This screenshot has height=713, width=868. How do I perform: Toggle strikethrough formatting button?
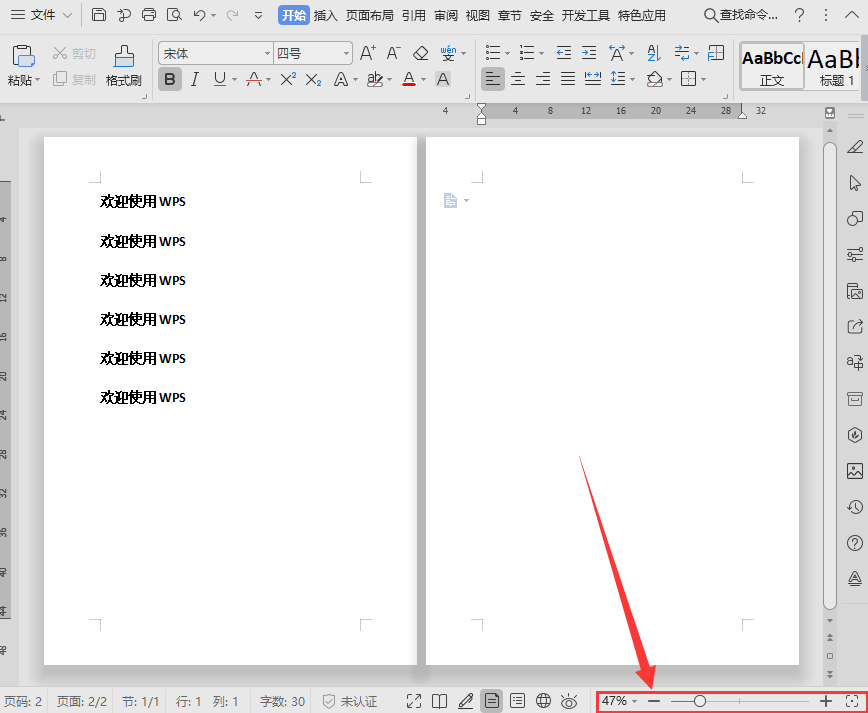pyautogui.click(x=254, y=79)
